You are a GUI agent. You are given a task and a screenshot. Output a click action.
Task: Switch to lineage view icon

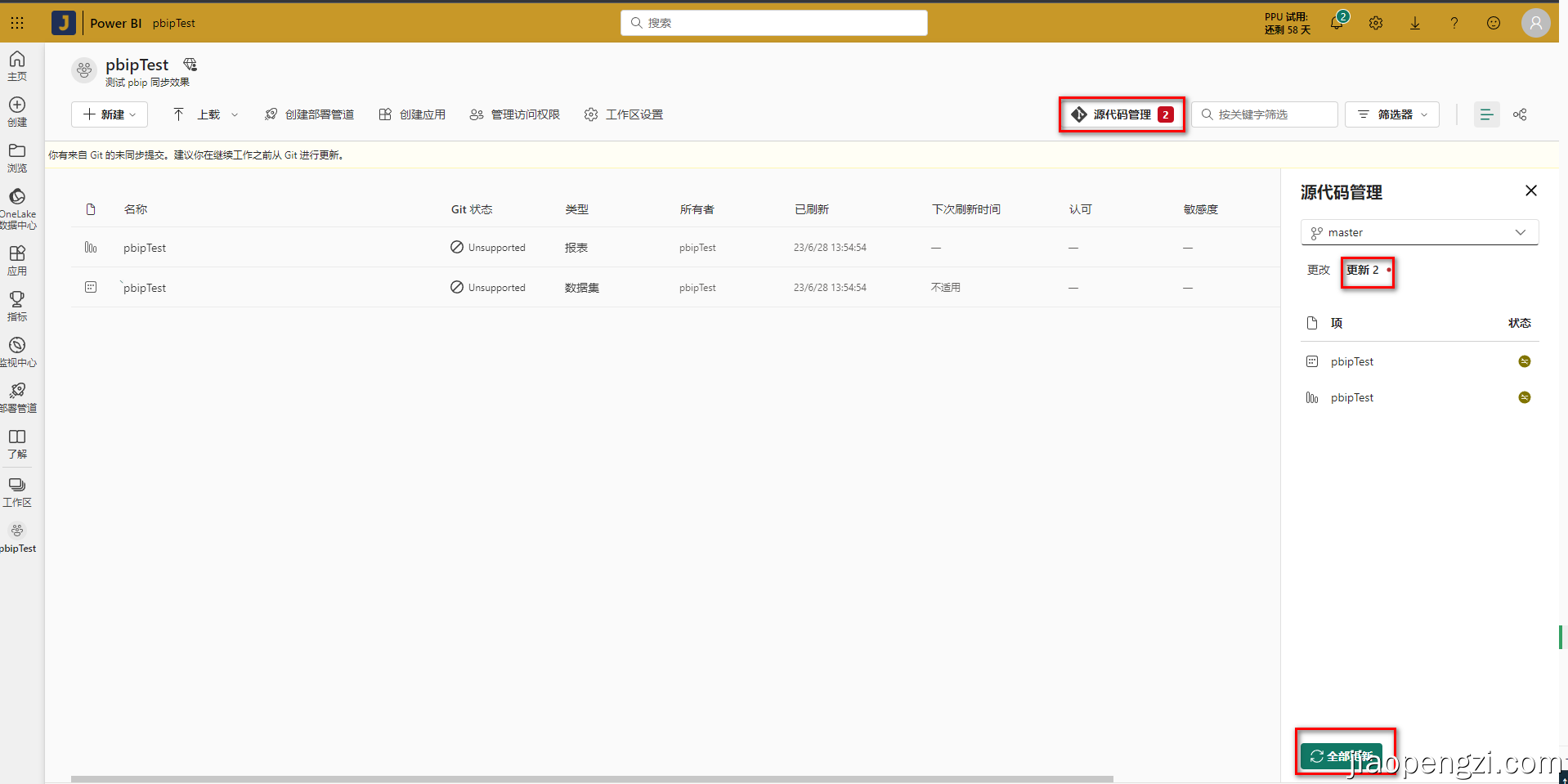tap(1520, 114)
